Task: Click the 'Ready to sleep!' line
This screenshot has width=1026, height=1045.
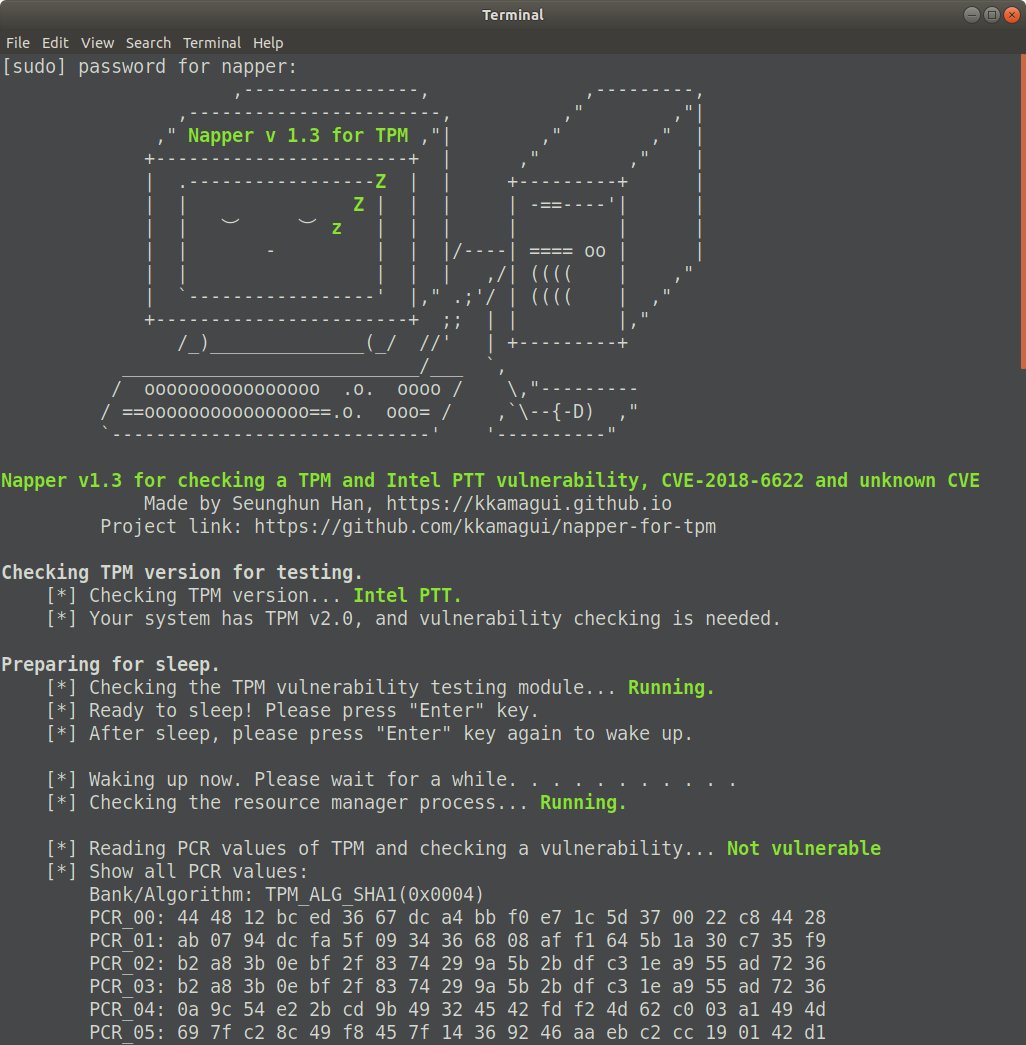Action: (x=292, y=710)
